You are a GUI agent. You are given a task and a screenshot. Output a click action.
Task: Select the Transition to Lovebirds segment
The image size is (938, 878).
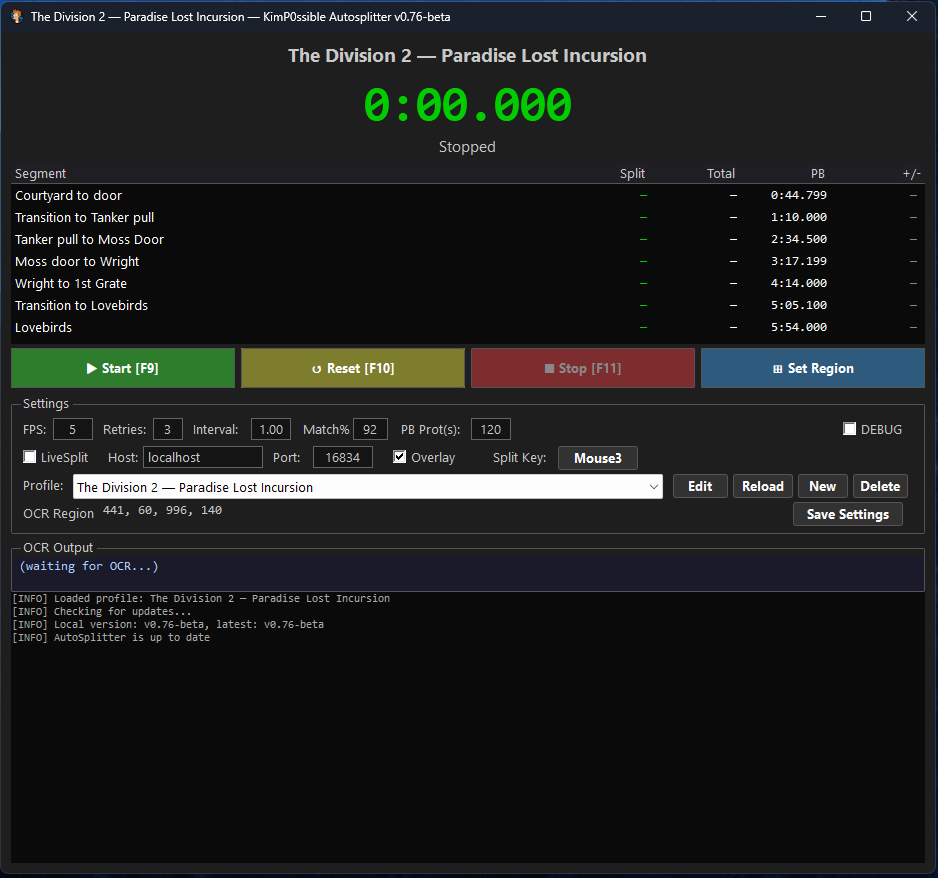[468, 306]
